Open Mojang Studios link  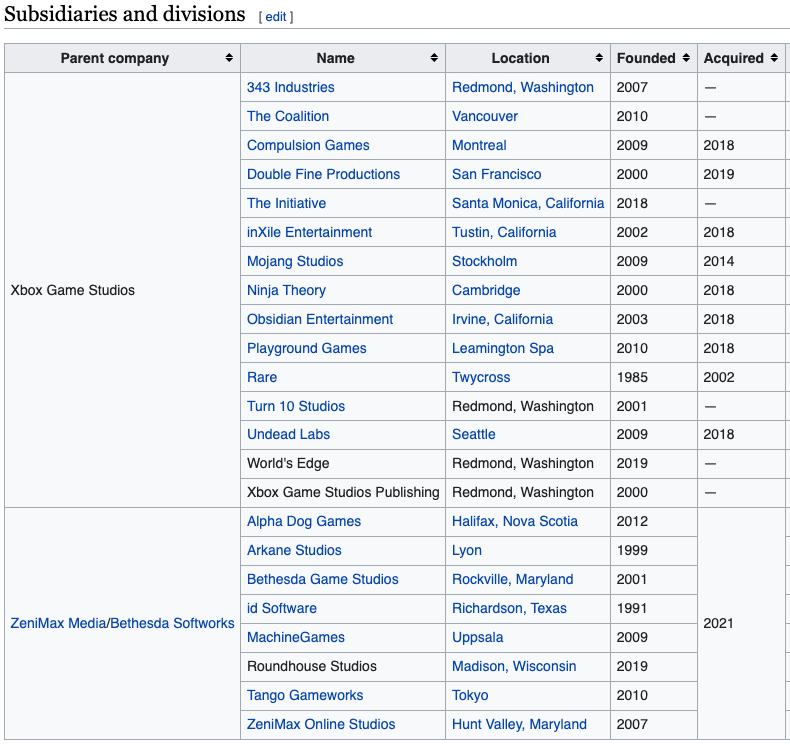click(295, 261)
